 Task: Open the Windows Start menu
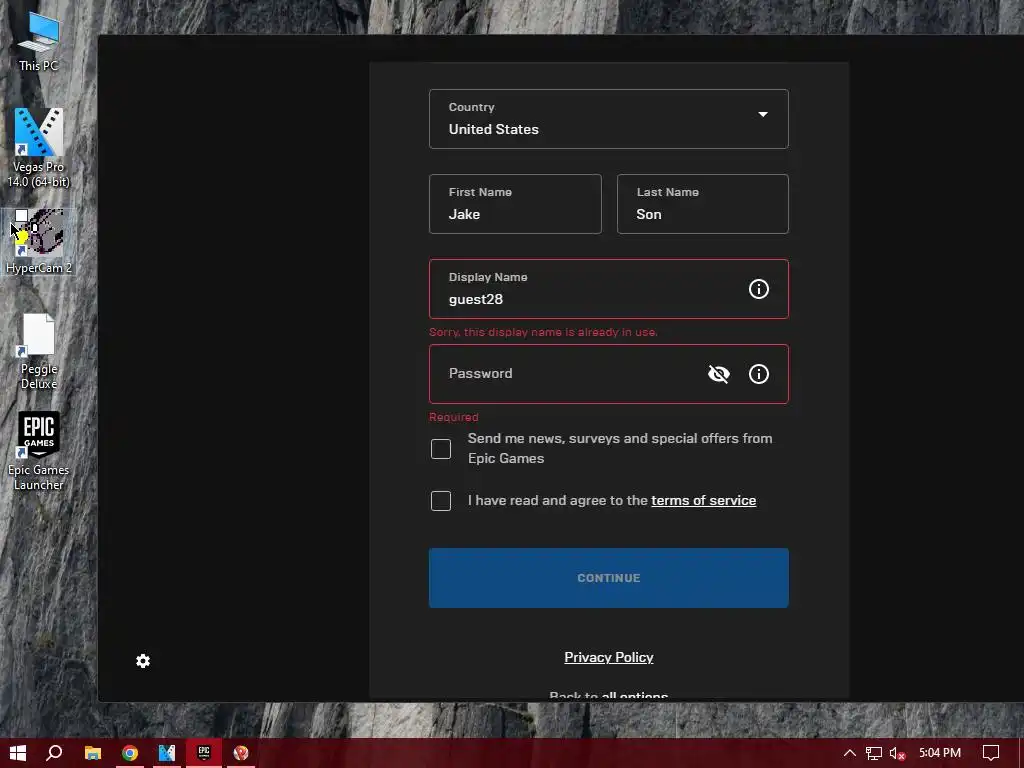coord(18,753)
